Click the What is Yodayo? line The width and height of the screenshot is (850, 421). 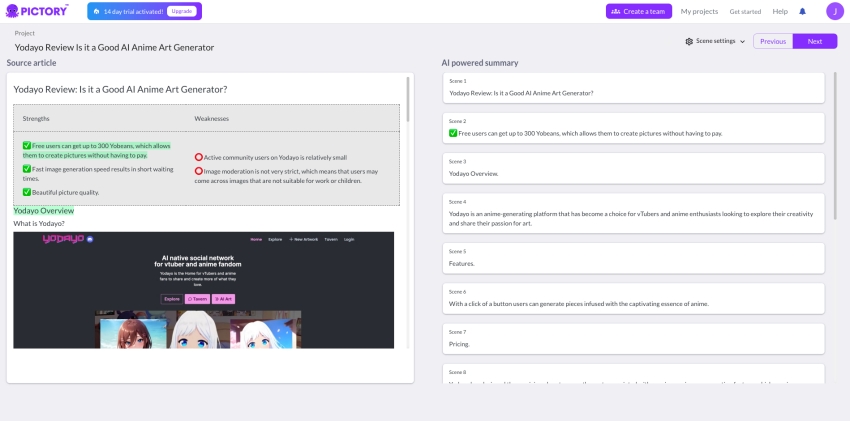[39, 223]
